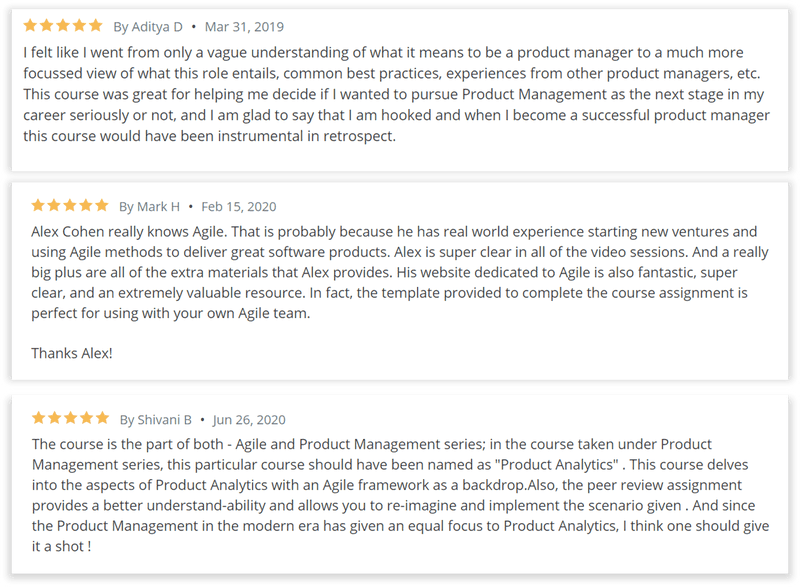Click the third star in Shivani B's rating
This screenshot has width=800, height=587.
click(70, 418)
